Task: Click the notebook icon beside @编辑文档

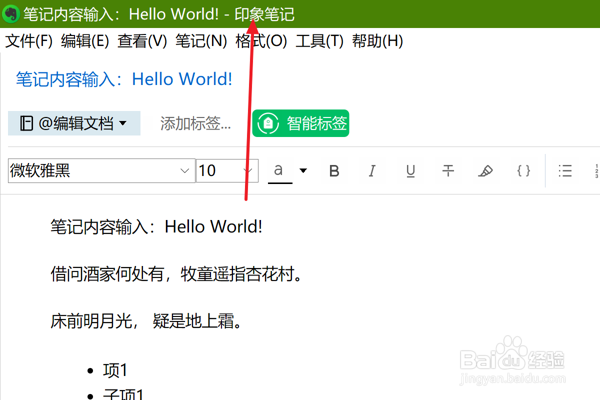Action: [26, 123]
